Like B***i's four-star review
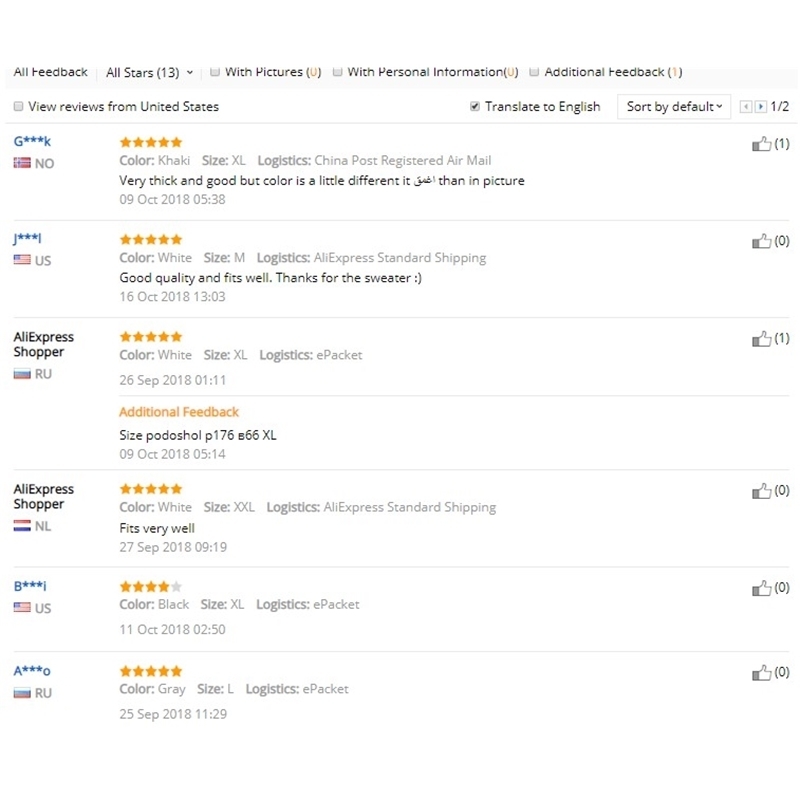The image size is (800, 800). [x=762, y=588]
